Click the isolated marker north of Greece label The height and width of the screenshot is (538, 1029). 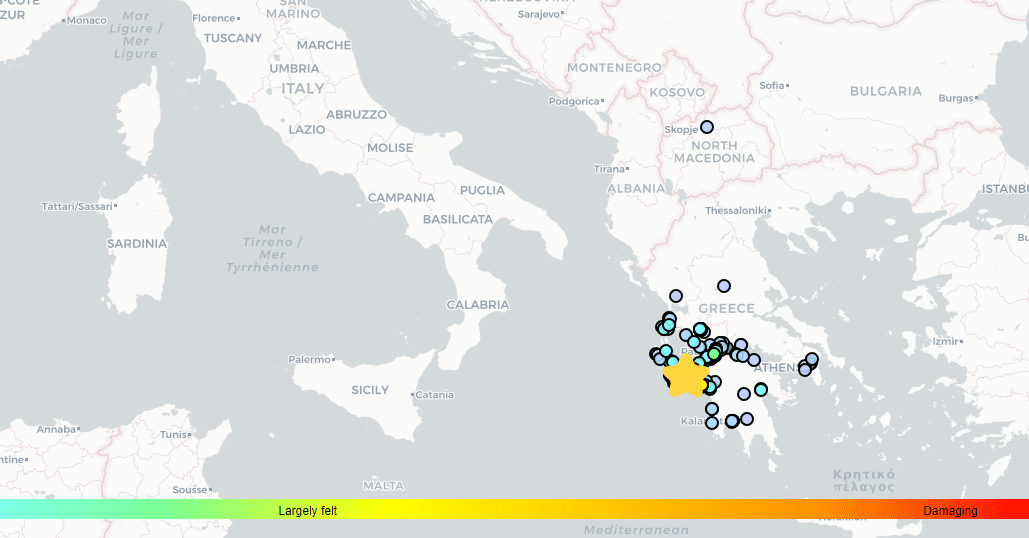[x=723, y=286]
